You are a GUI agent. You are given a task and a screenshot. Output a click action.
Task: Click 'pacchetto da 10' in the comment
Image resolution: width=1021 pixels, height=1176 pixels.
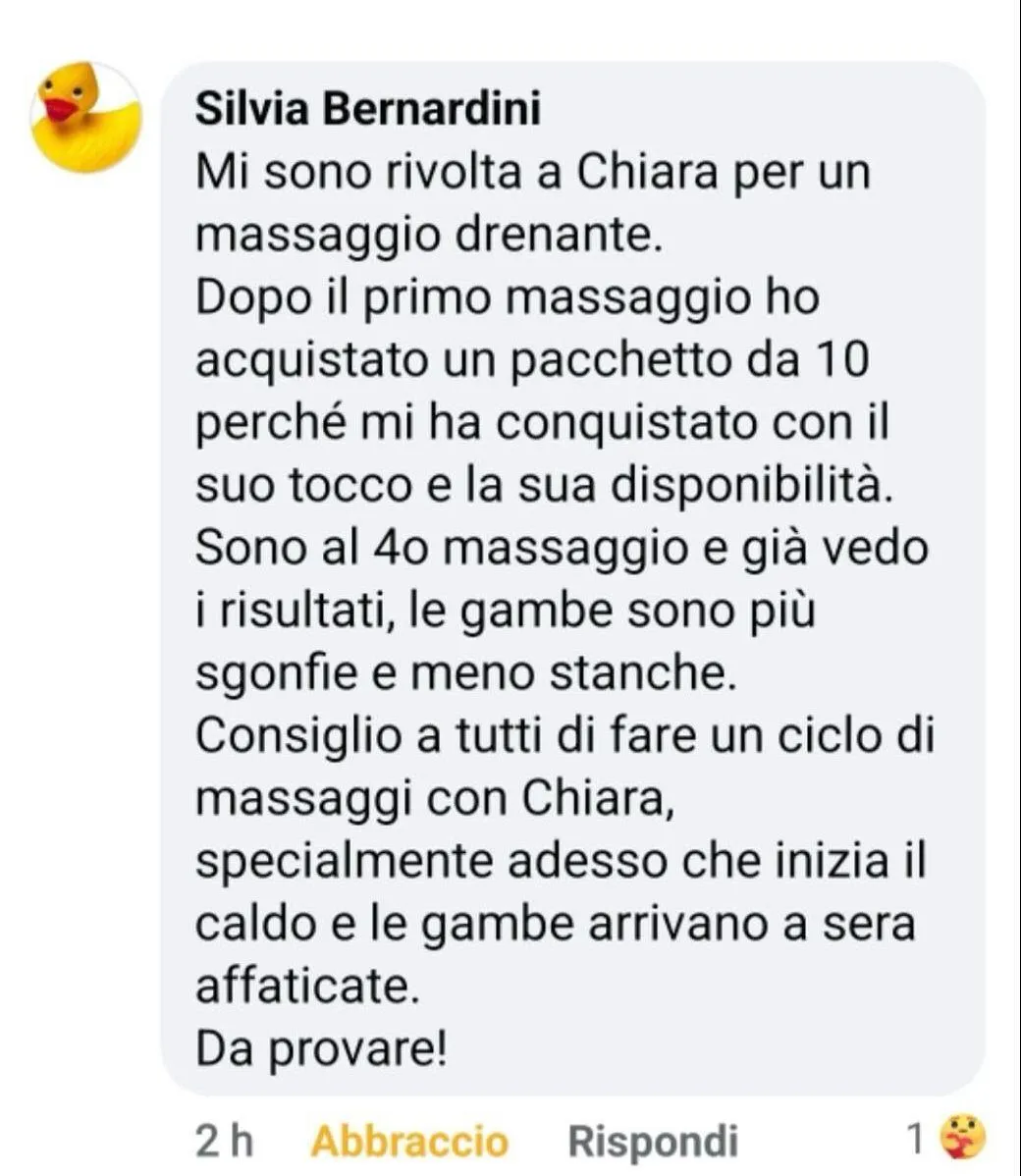(x=691, y=360)
